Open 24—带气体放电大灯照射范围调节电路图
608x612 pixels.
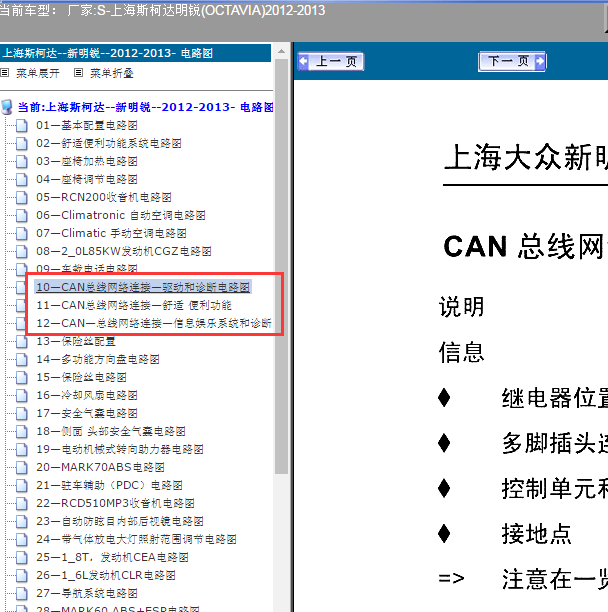click(136, 539)
